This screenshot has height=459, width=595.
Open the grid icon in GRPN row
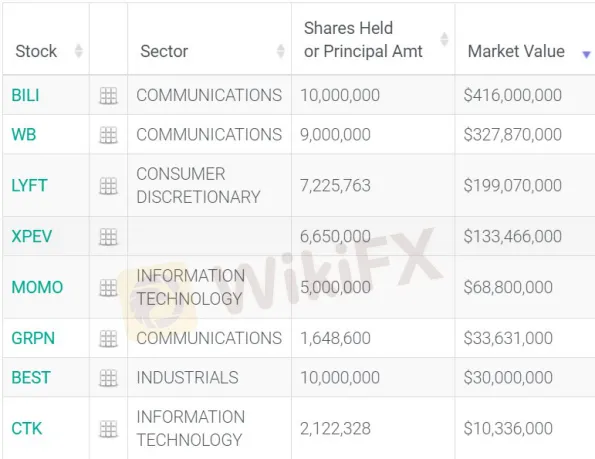108,339
